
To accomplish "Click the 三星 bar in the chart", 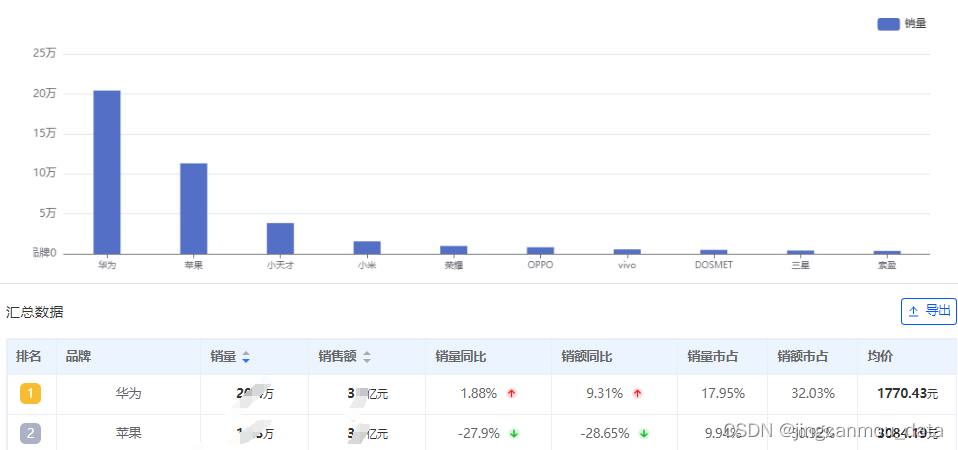I will [800, 252].
